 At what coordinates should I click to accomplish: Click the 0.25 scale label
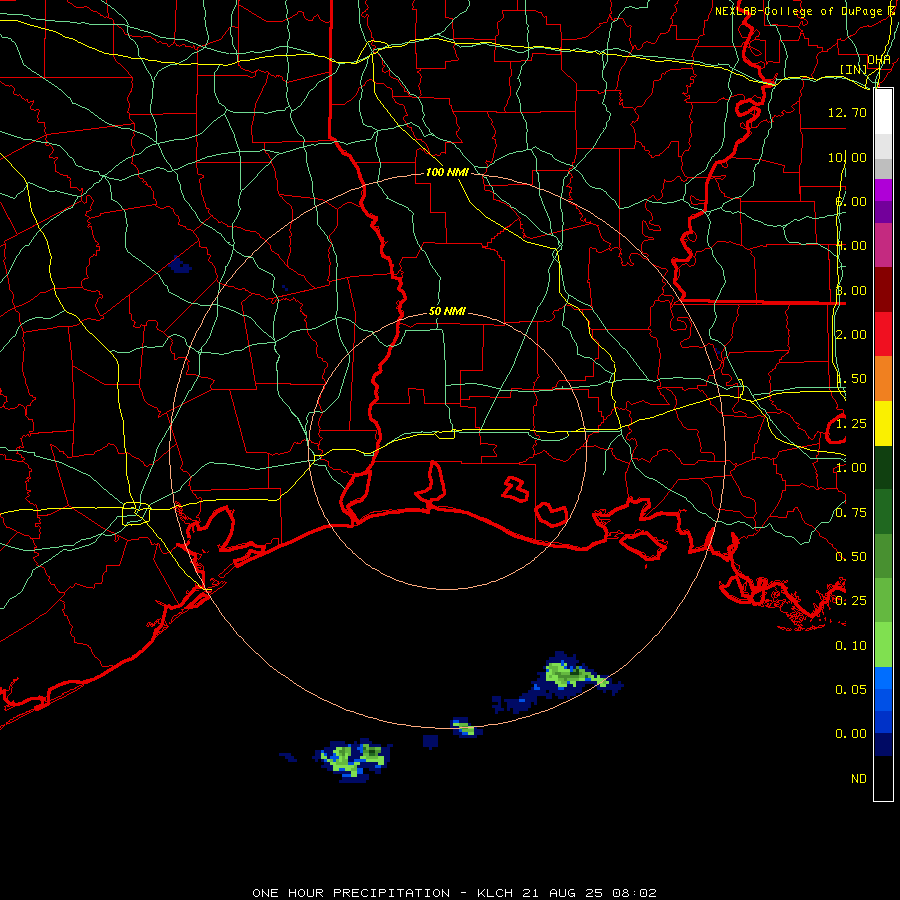click(x=851, y=601)
